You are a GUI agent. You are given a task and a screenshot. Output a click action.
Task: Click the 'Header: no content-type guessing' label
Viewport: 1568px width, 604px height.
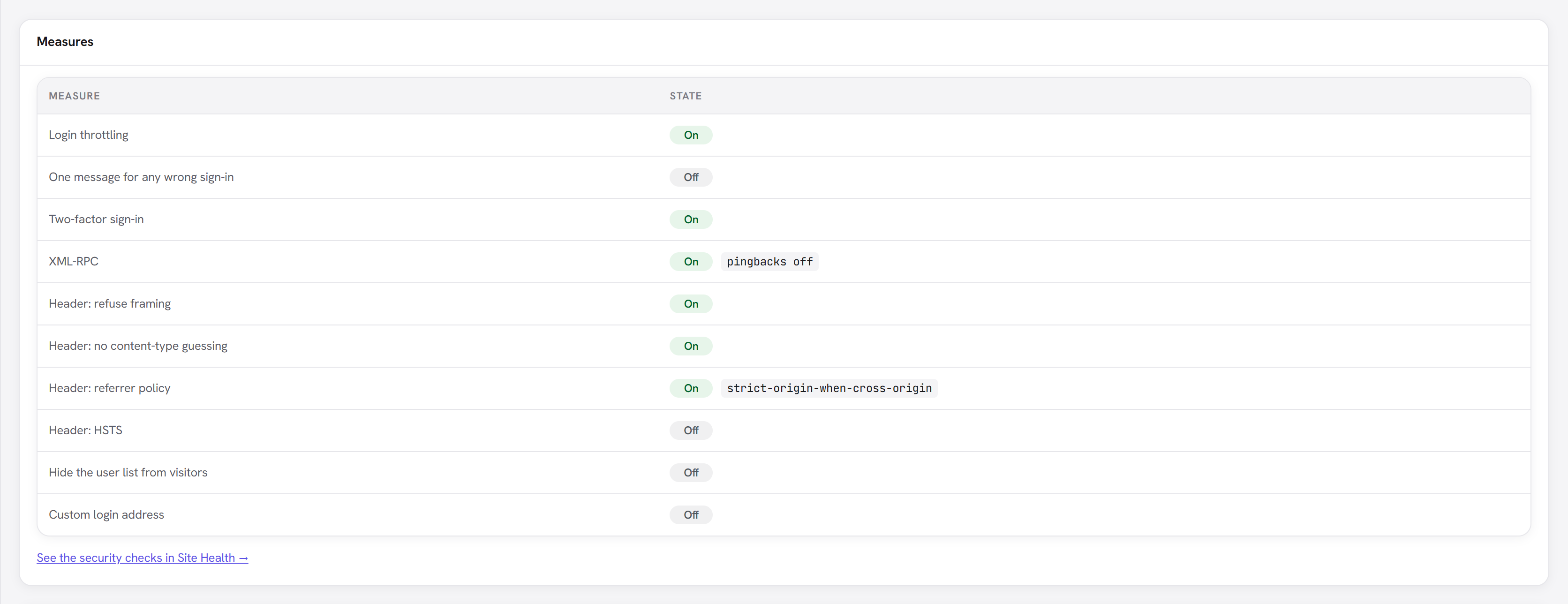pyautogui.click(x=138, y=346)
